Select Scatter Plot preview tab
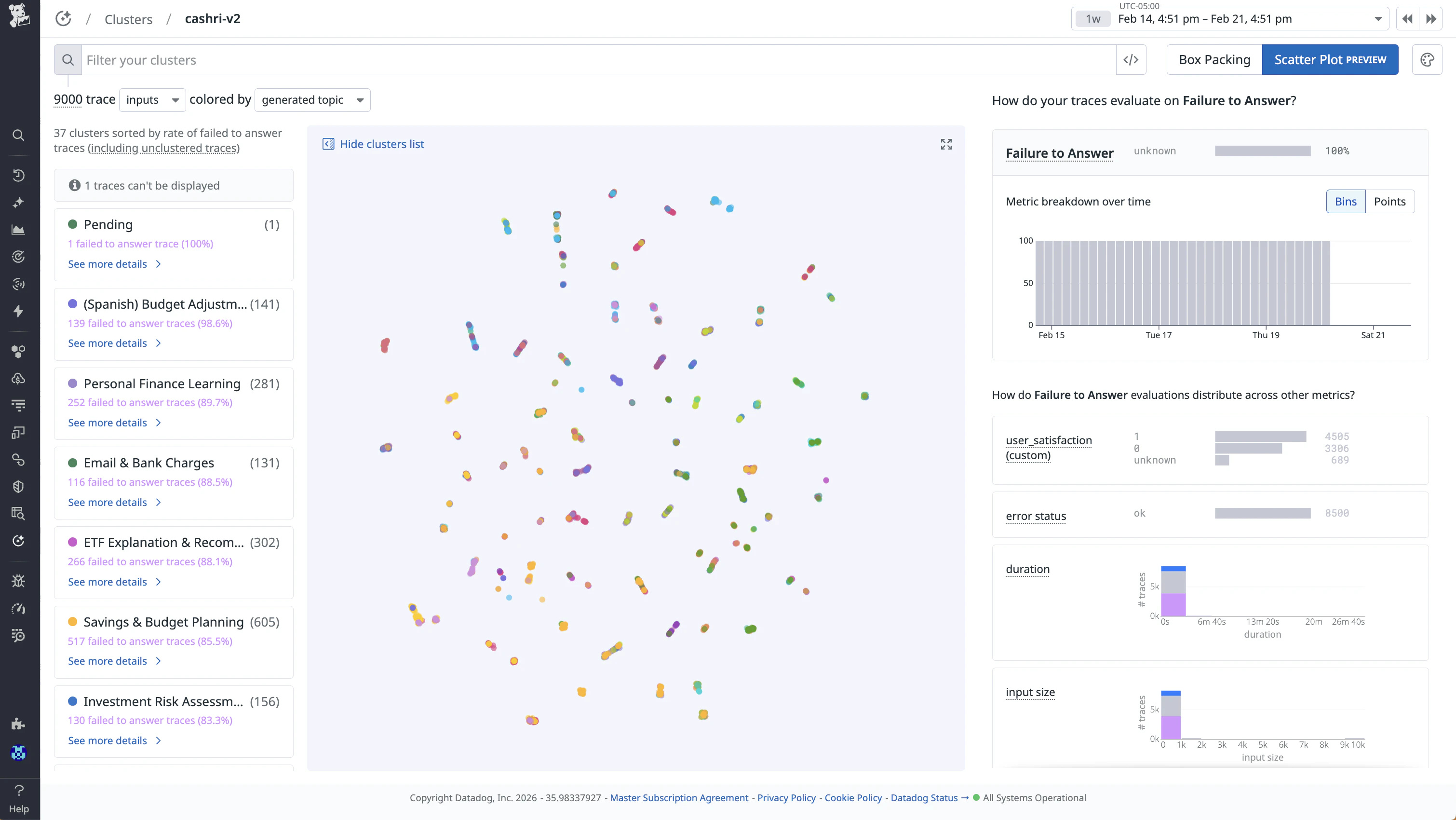 [x=1329, y=60]
